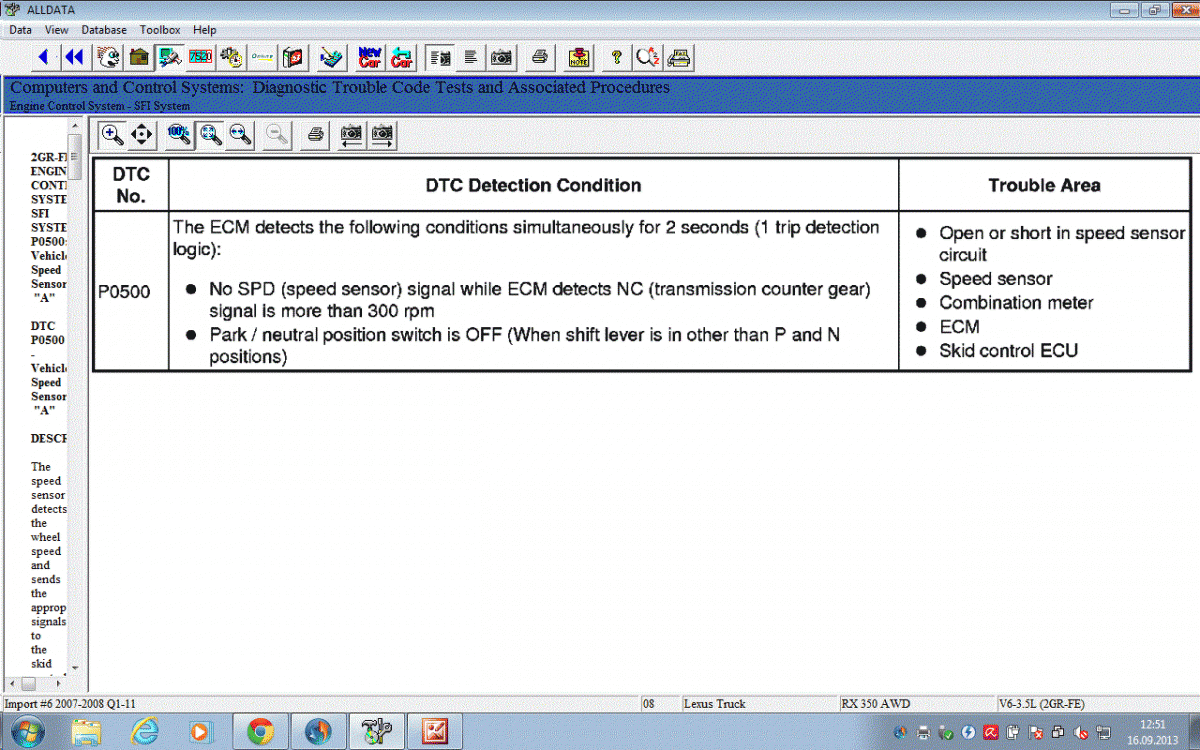
Task: Open the Data menu
Action: click(20, 30)
